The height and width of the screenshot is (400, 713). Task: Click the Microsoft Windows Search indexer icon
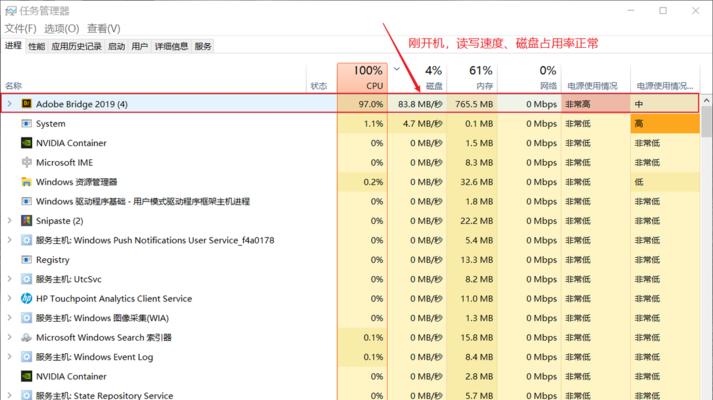[26, 338]
